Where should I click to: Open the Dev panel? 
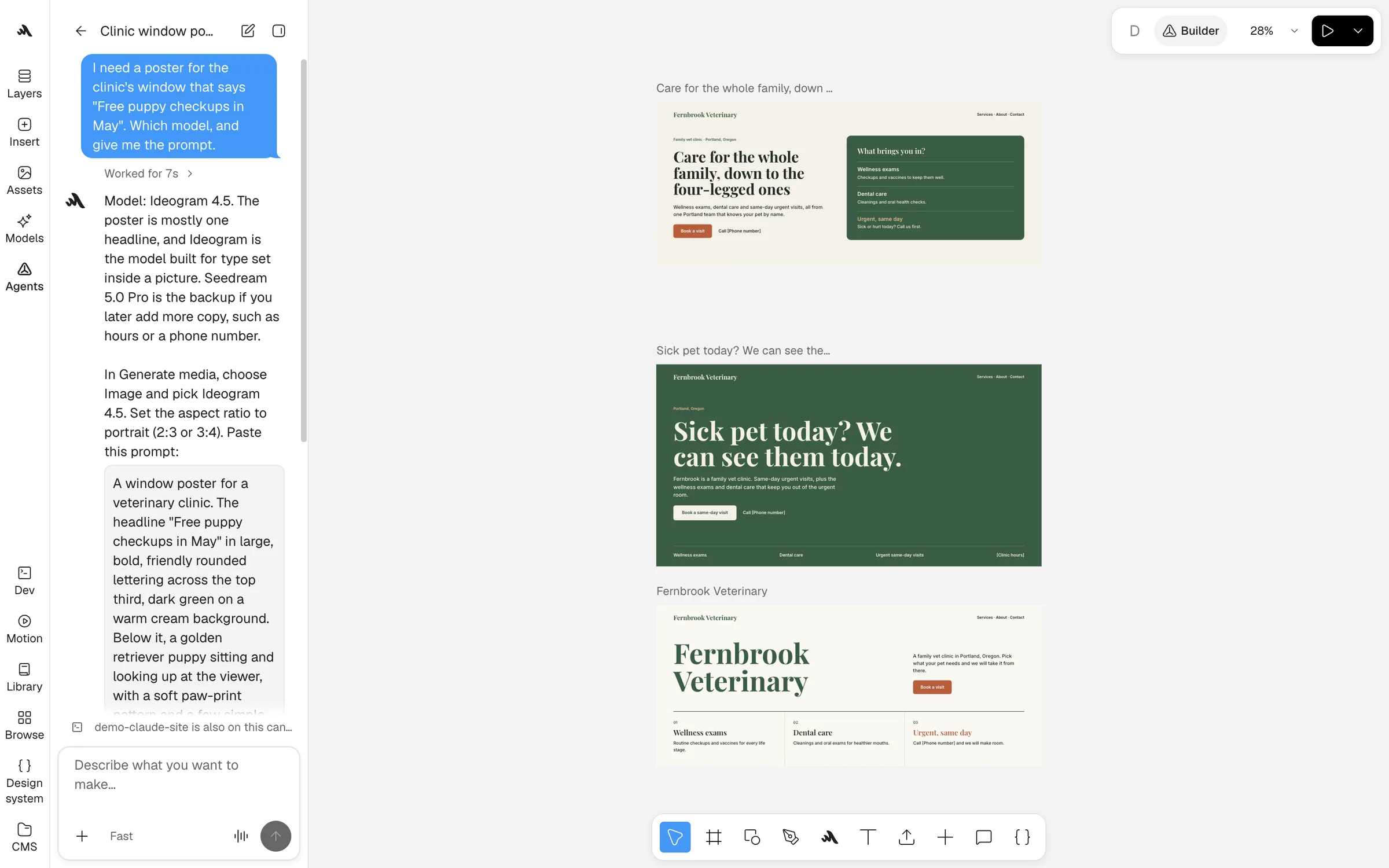click(x=24, y=581)
